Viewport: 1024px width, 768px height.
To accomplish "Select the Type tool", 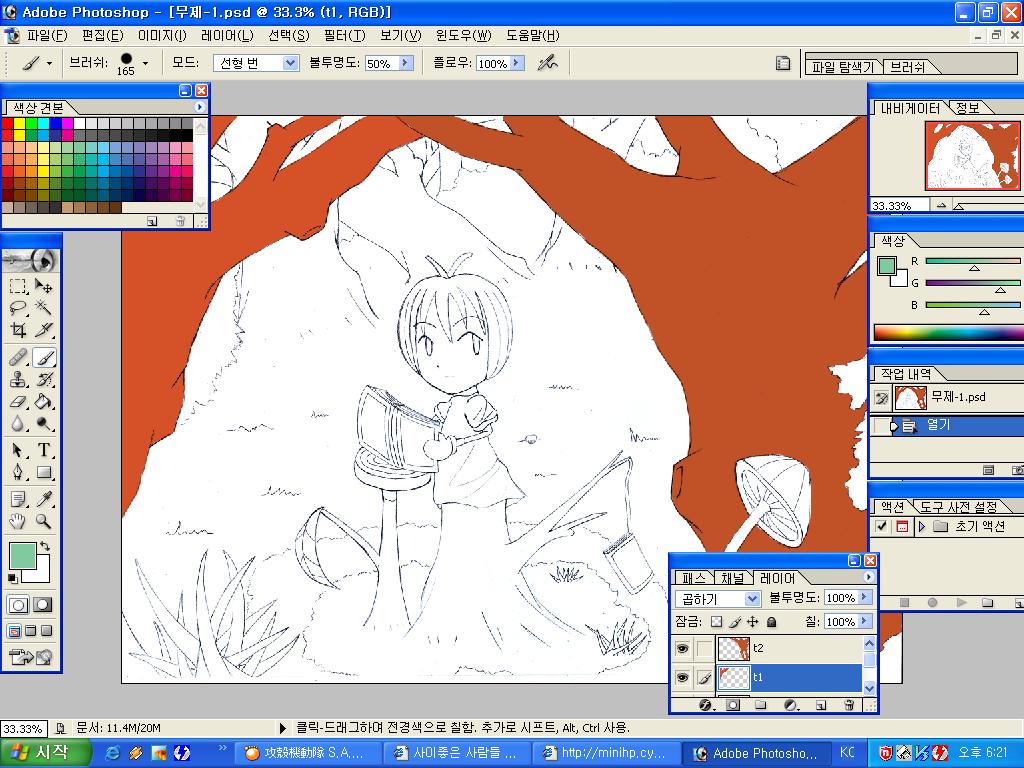I will [44, 450].
